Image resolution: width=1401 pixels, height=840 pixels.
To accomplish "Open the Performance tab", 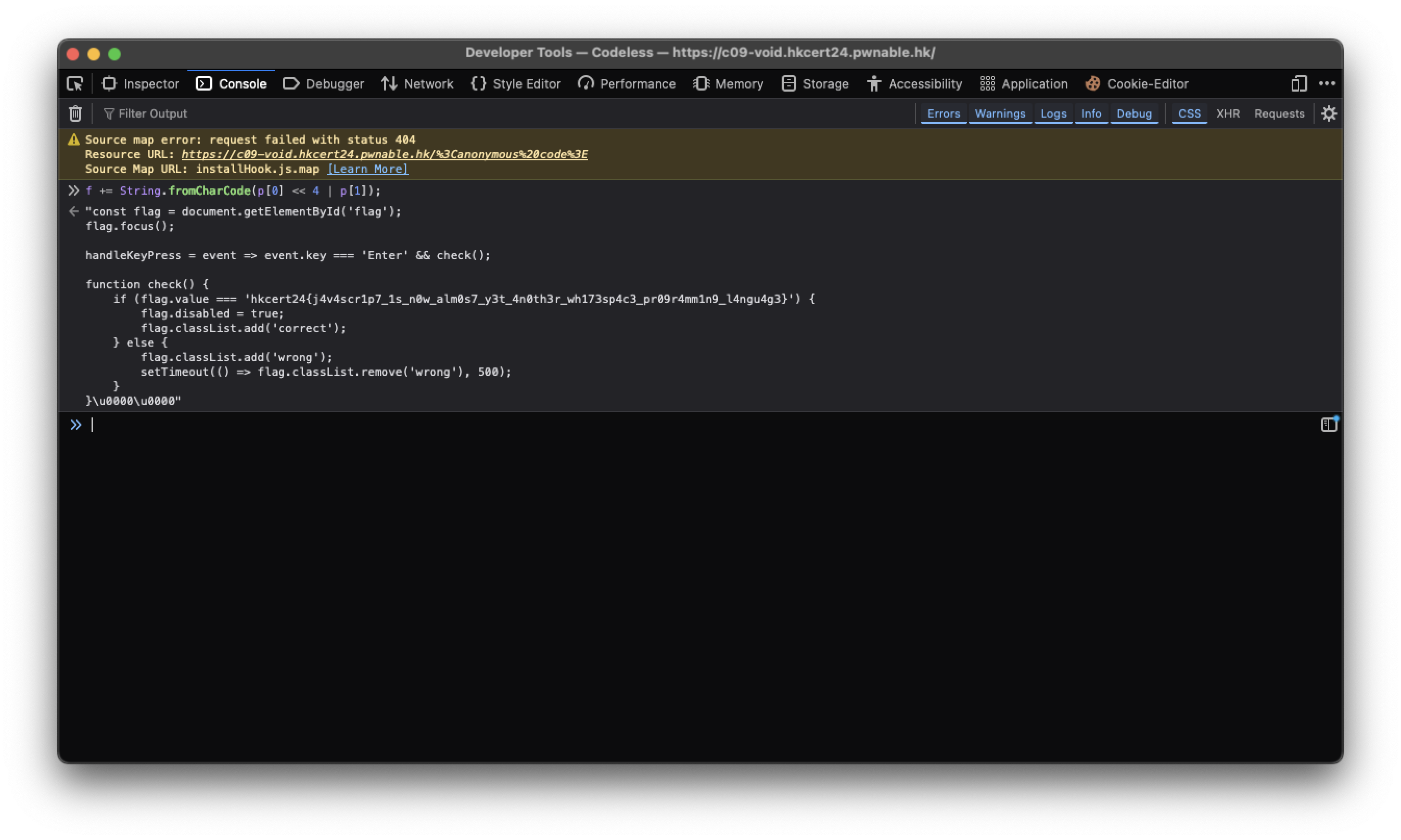I will click(627, 84).
